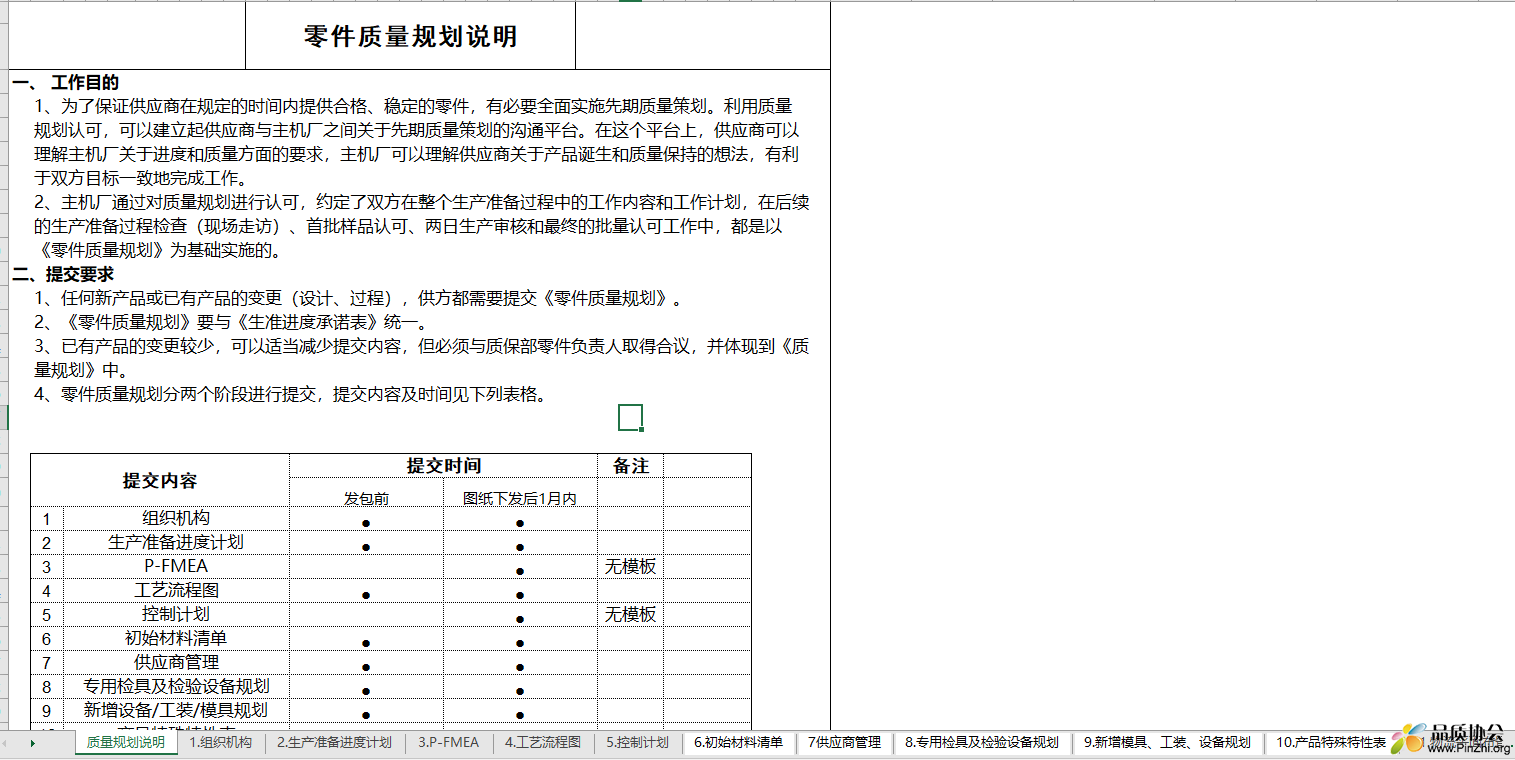Select the 提交内容 table header

click(160, 480)
